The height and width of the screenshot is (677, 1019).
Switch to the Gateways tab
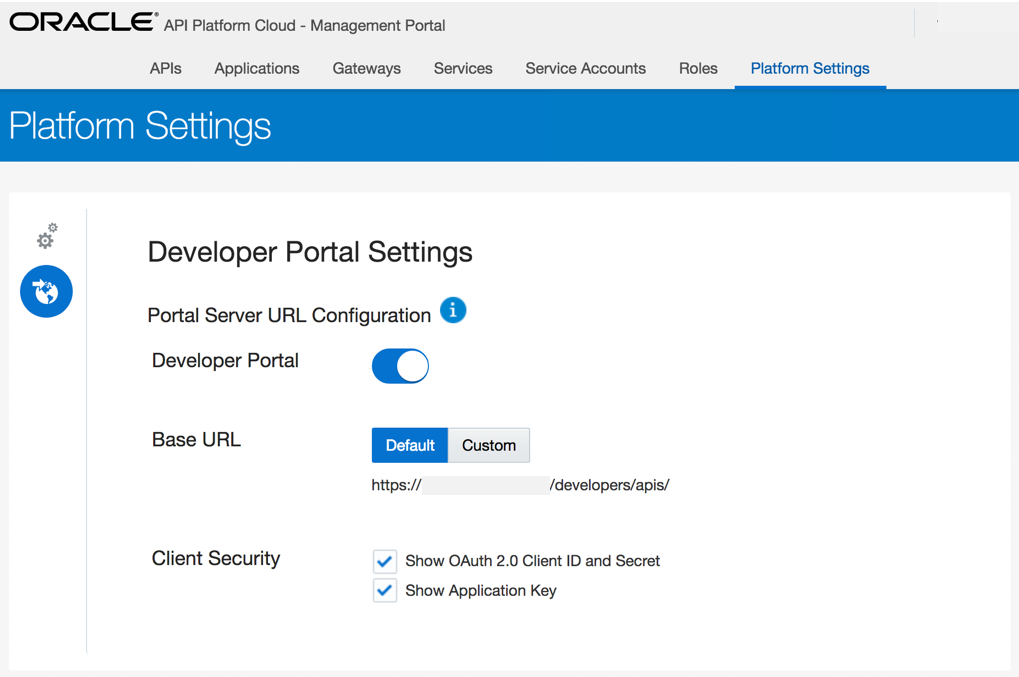(x=367, y=68)
